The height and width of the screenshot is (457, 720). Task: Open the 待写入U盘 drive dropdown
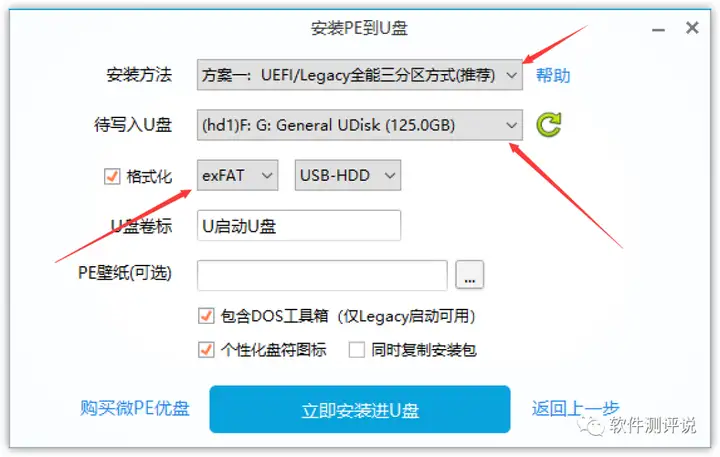tap(360, 125)
